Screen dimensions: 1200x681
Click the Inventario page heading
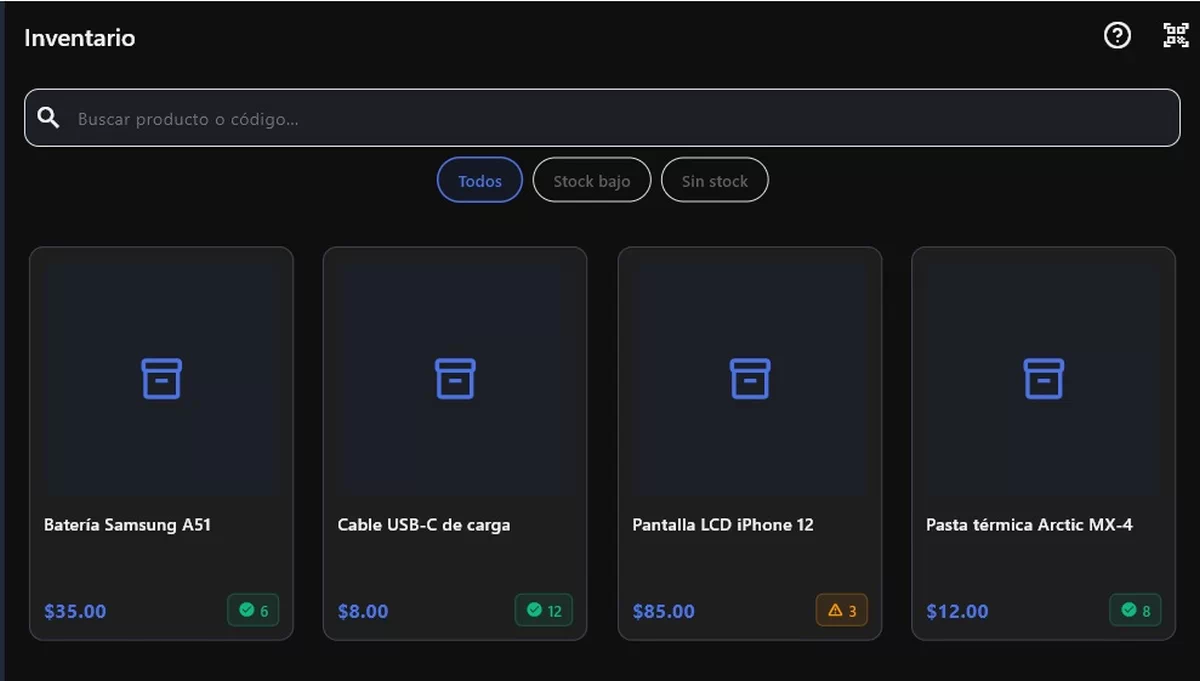click(80, 38)
